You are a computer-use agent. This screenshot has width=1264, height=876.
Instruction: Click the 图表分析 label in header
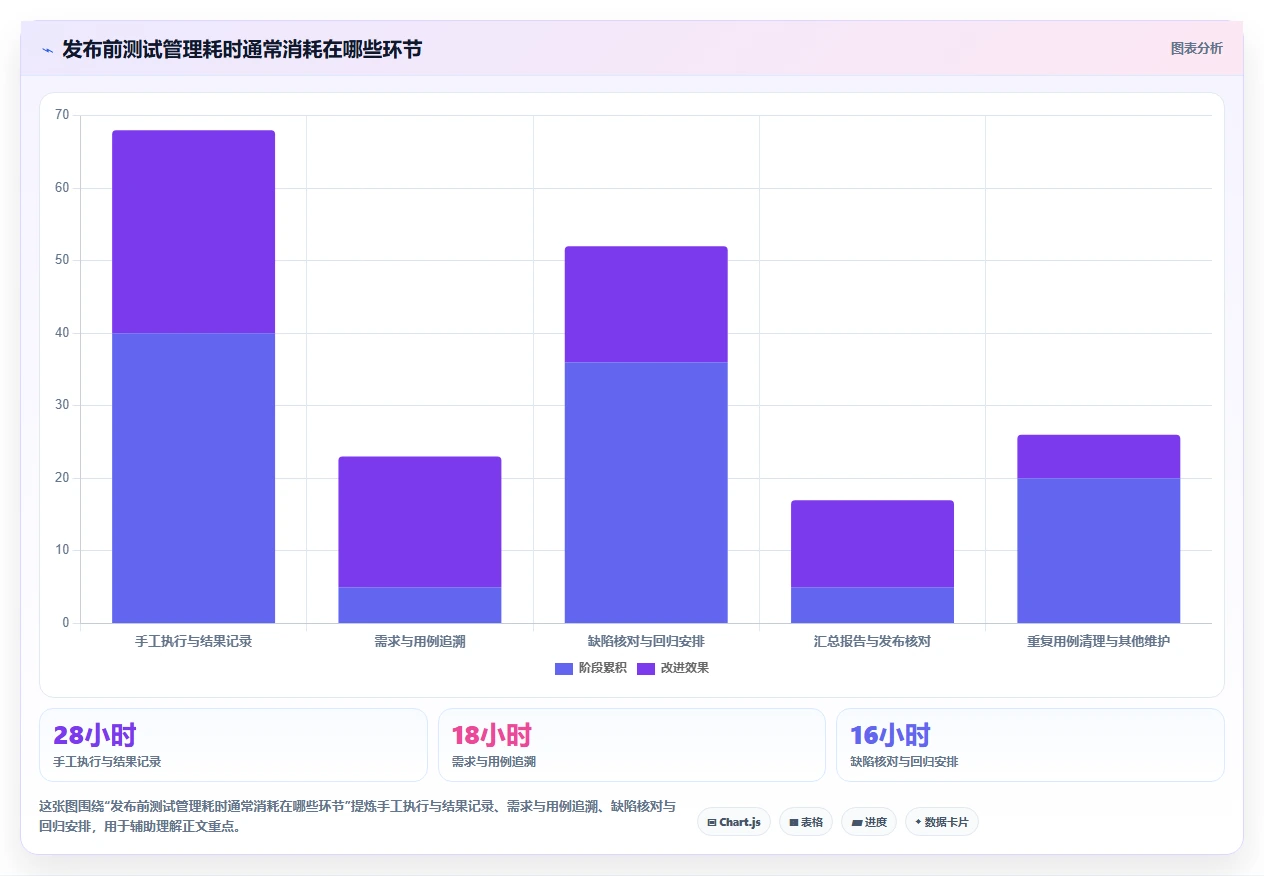coord(1196,48)
